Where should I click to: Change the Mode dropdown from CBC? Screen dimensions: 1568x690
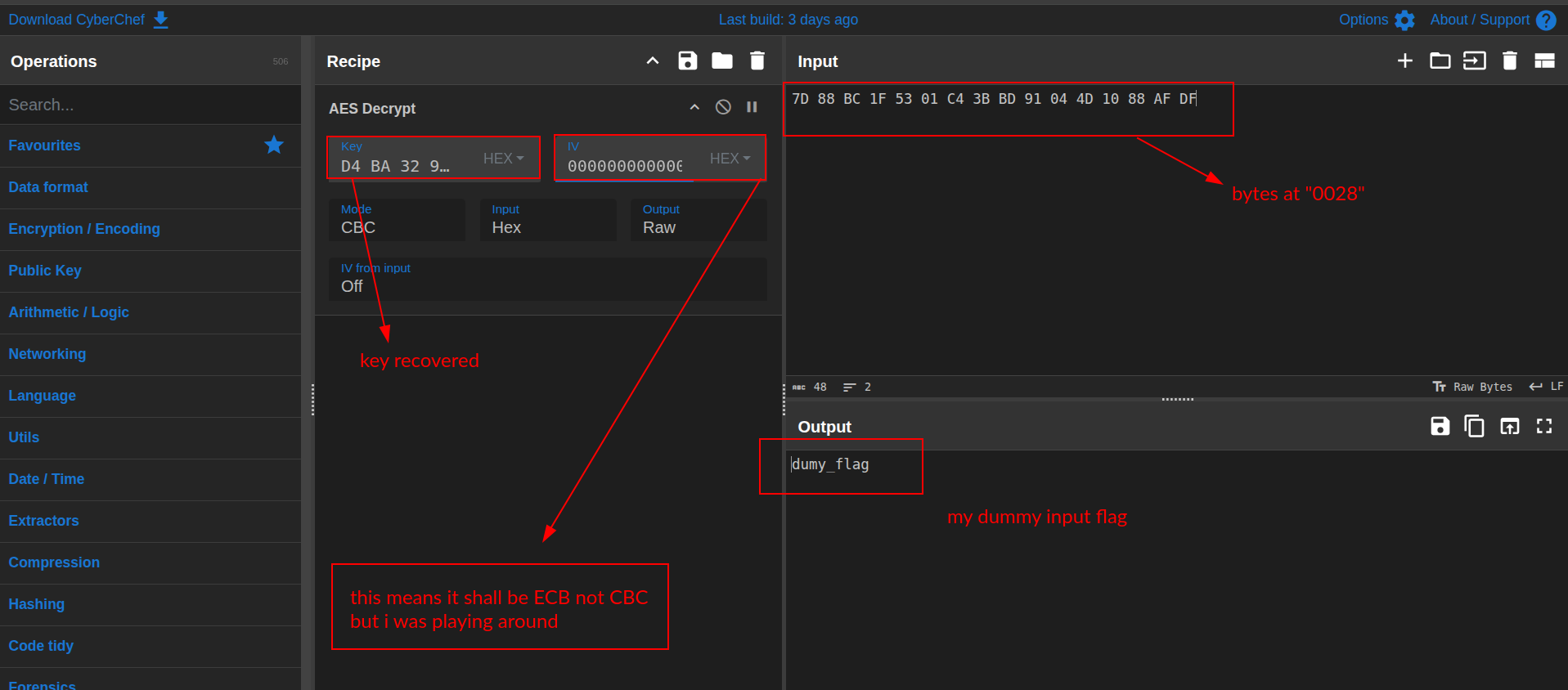(x=397, y=220)
